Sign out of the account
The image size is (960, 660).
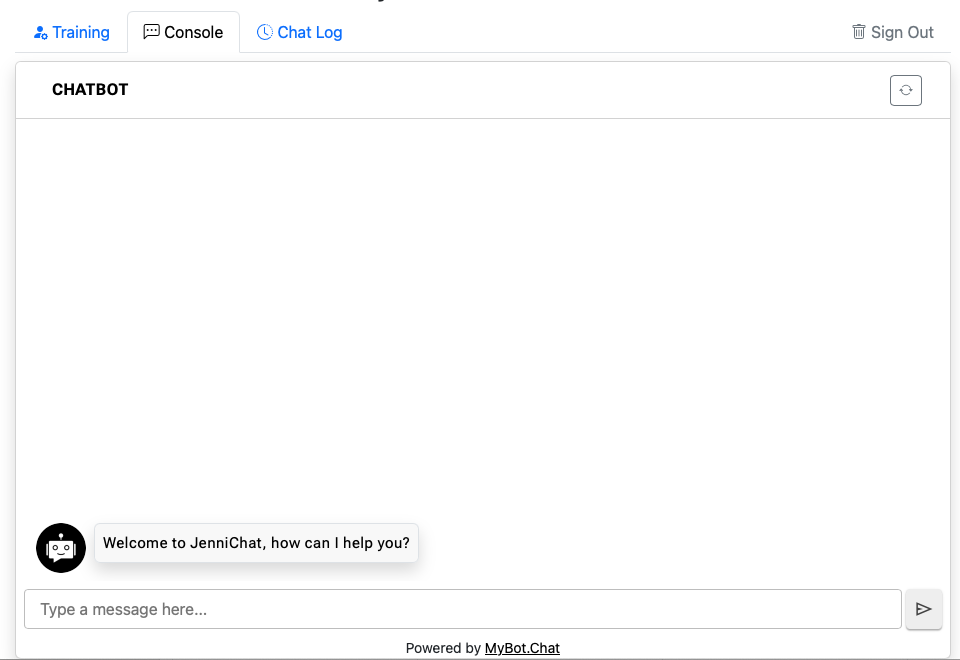(x=893, y=31)
